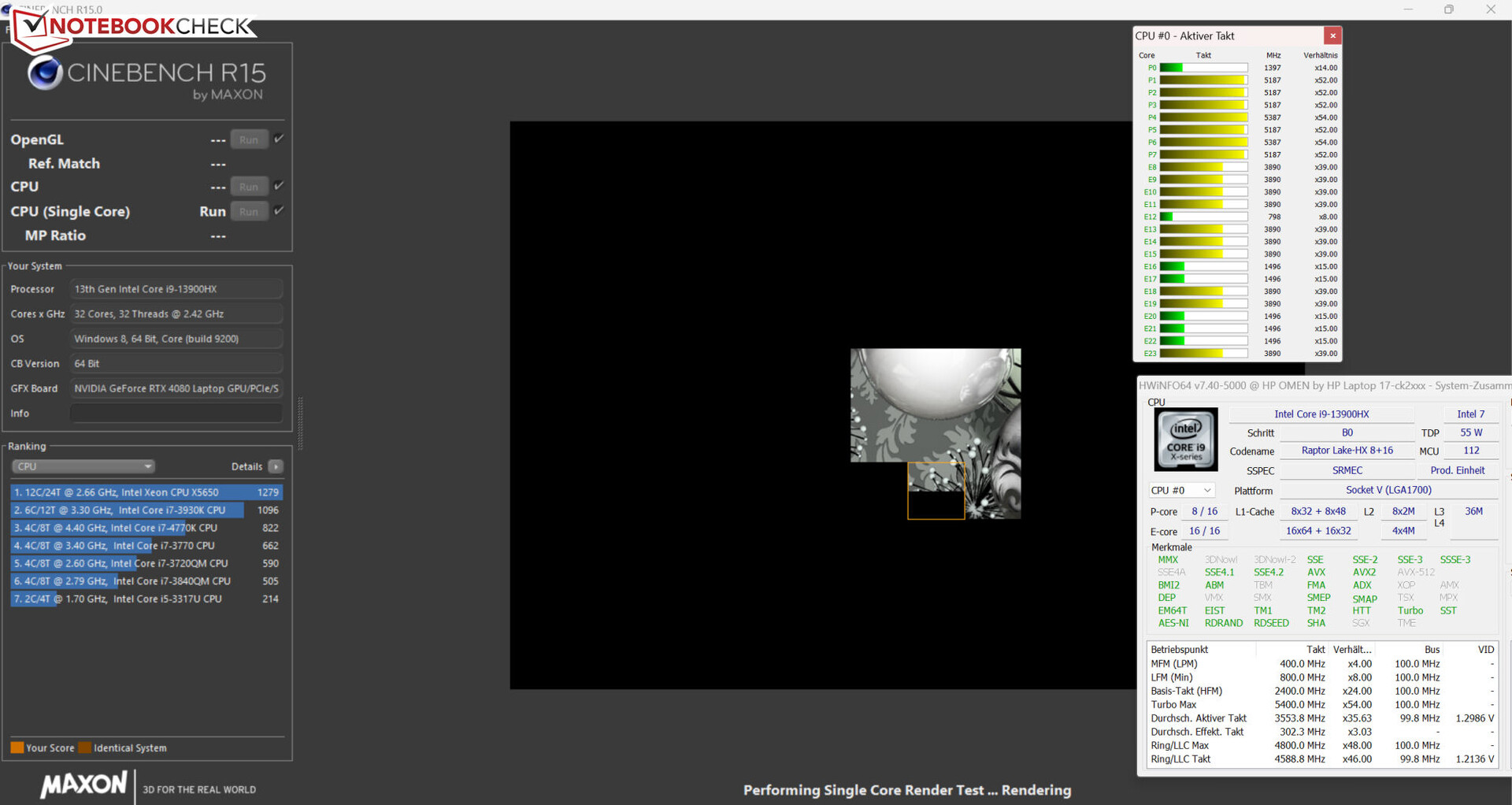Click the Run button for CPU (Single Core)
This screenshot has width=1512, height=805.
[249, 211]
